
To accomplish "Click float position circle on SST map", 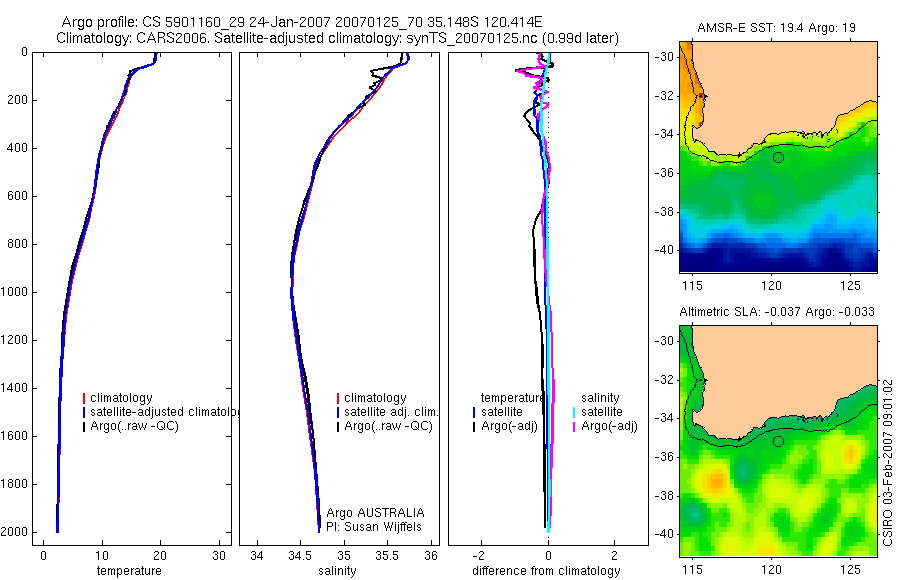I will (778, 157).
